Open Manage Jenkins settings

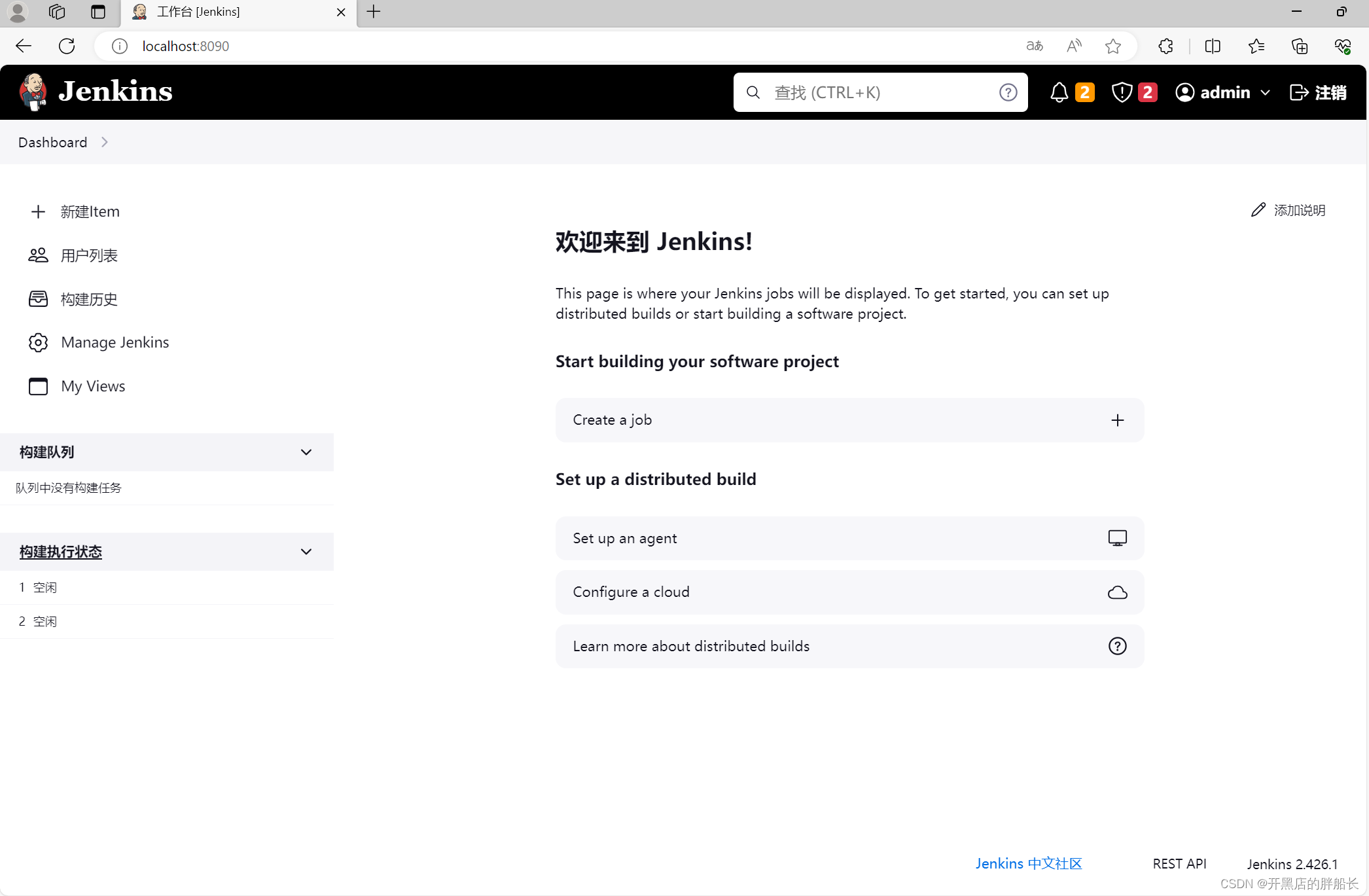(99, 342)
